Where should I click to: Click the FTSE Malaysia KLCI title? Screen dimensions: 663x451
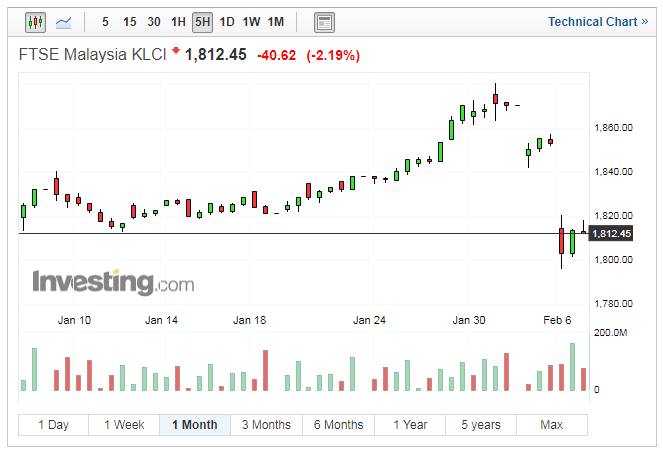coord(93,55)
